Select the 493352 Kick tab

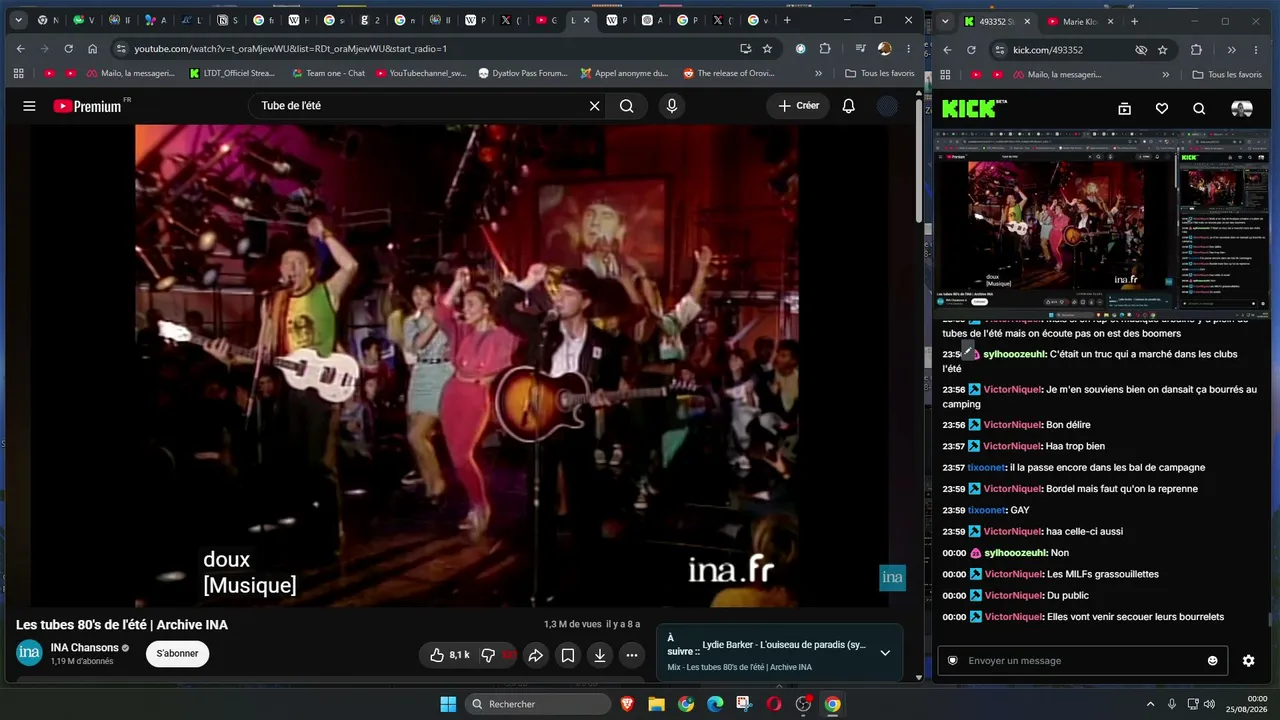pyautogui.click(x=996, y=21)
